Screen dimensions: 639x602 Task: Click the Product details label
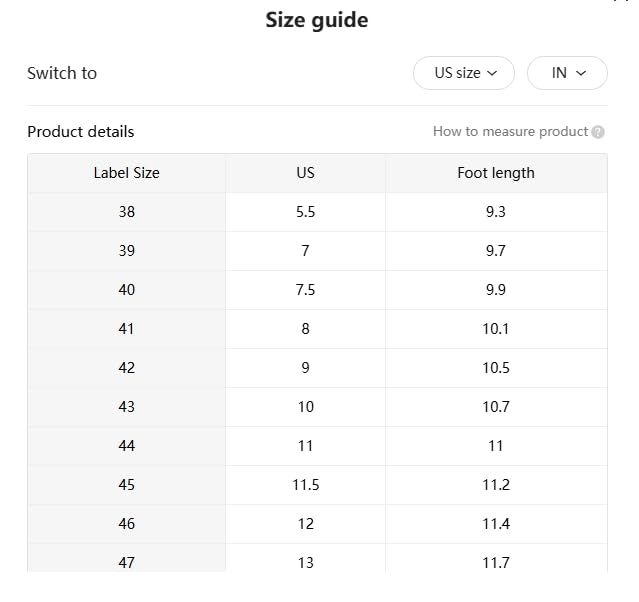(x=80, y=131)
